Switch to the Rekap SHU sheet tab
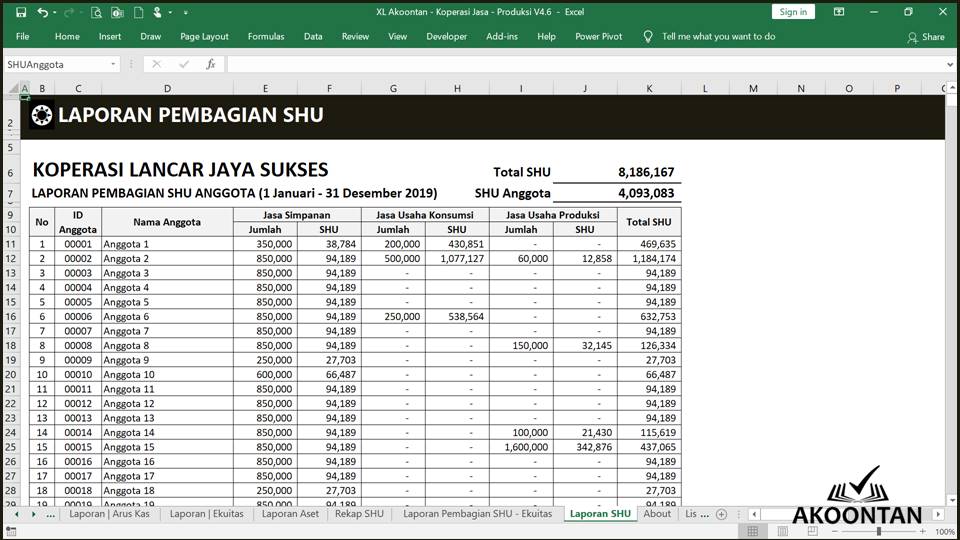The image size is (960, 540). pyautogui.click(x=359, y=514)
